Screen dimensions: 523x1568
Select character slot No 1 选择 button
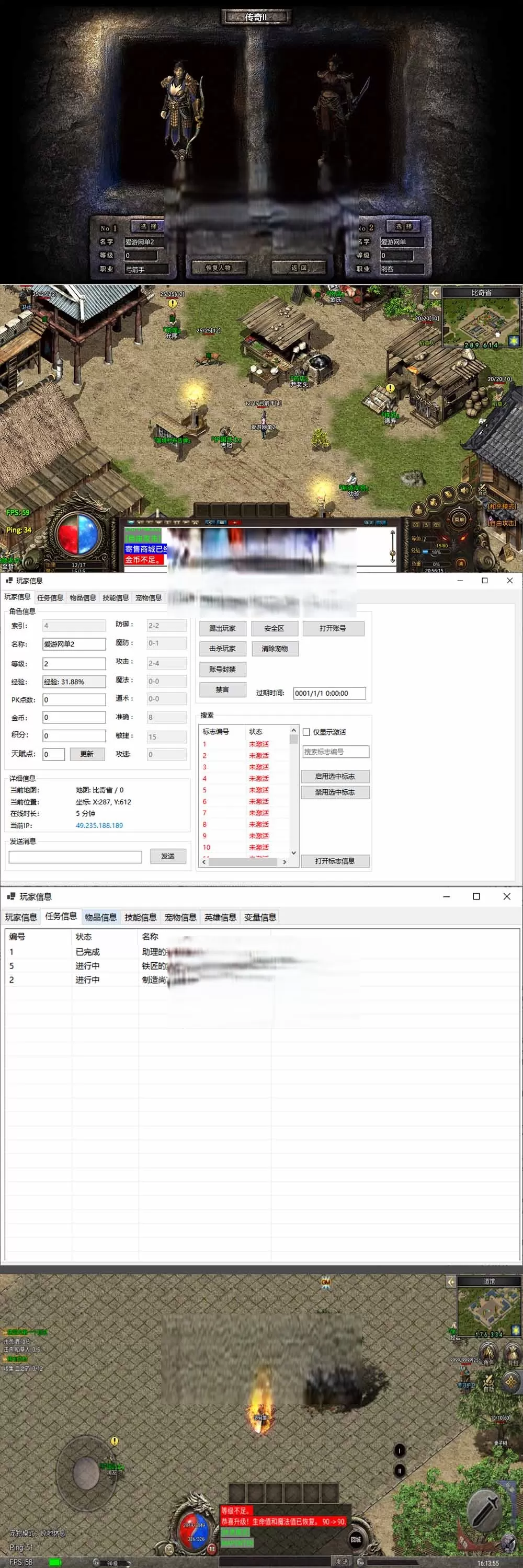[149, 226]
